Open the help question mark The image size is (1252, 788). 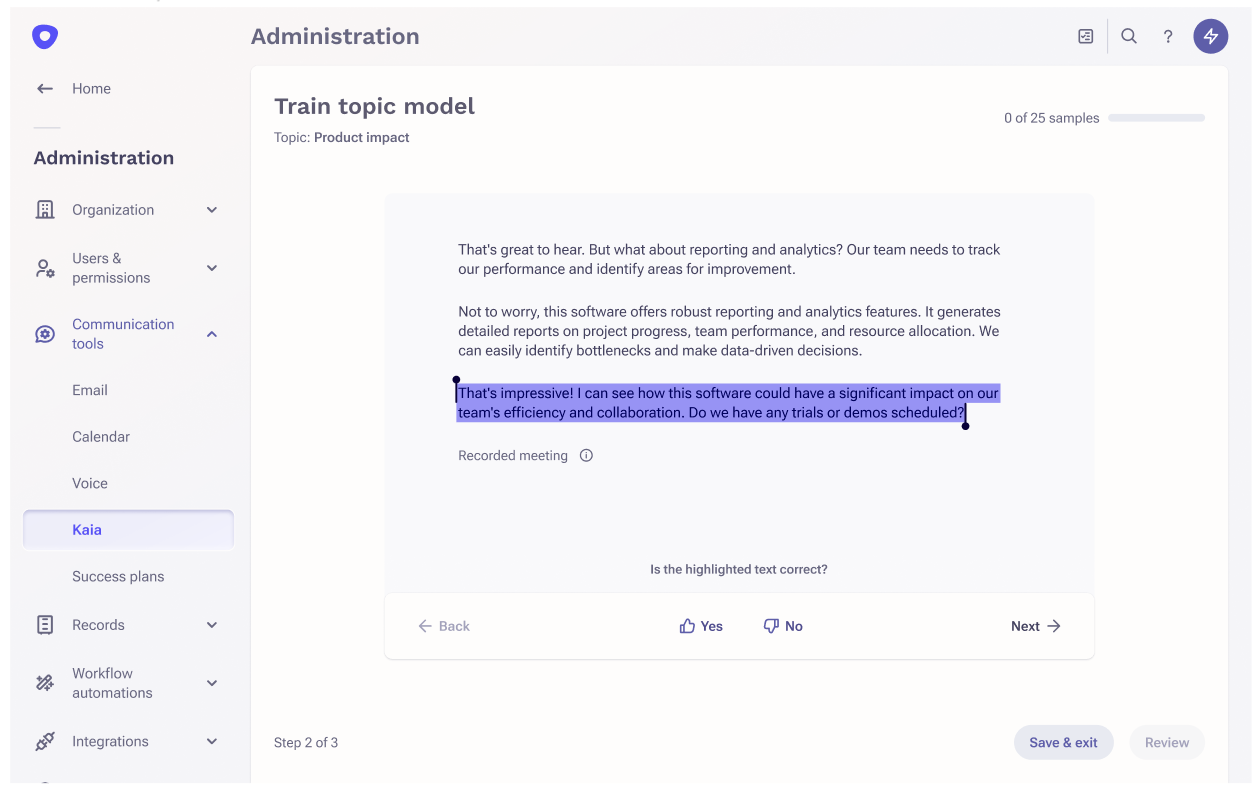click(1167, 35)
